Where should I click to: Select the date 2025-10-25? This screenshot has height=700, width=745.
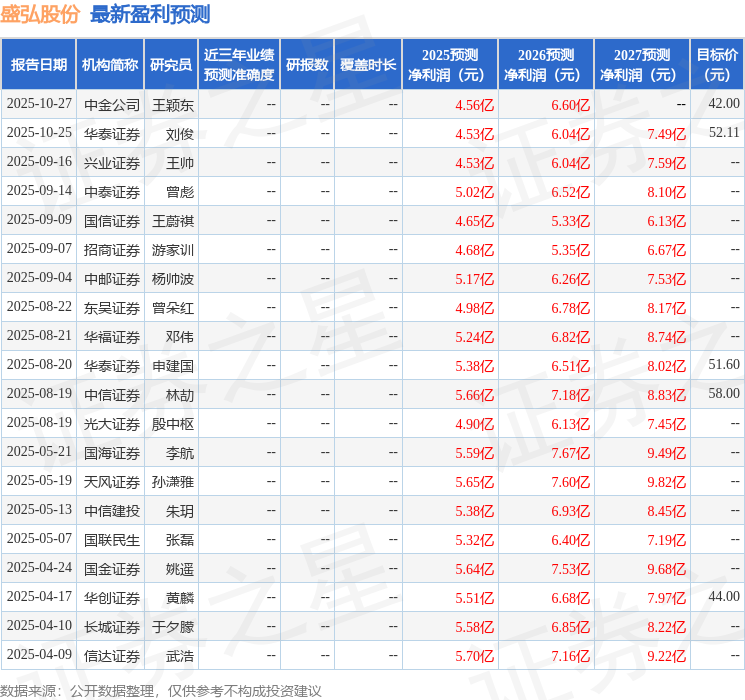(39, 133)
